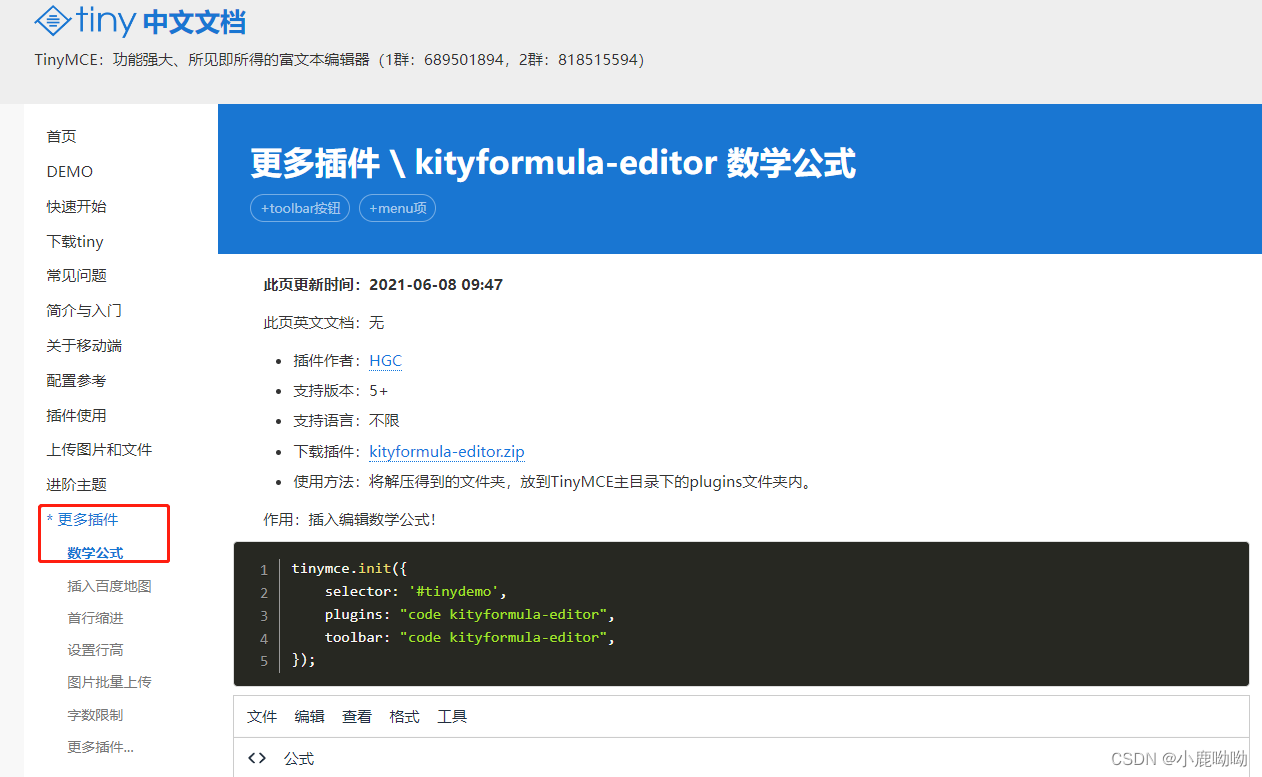Click the Tiny diamond logo
The image size is (1262, 777).
(x=52, y=21)
